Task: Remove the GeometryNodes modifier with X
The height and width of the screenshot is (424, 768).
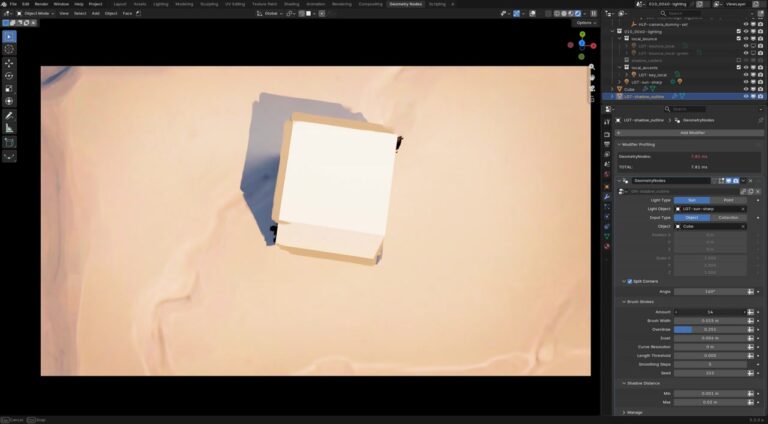Action: tap(750, 181)
